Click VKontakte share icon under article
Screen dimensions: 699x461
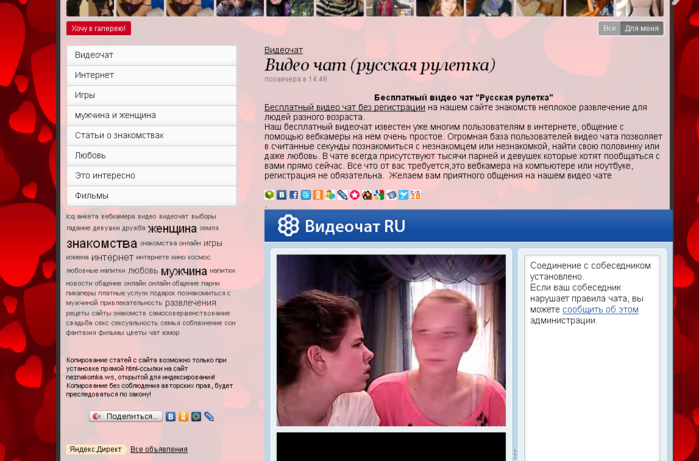pyautogui.click(x=281, y=195)
